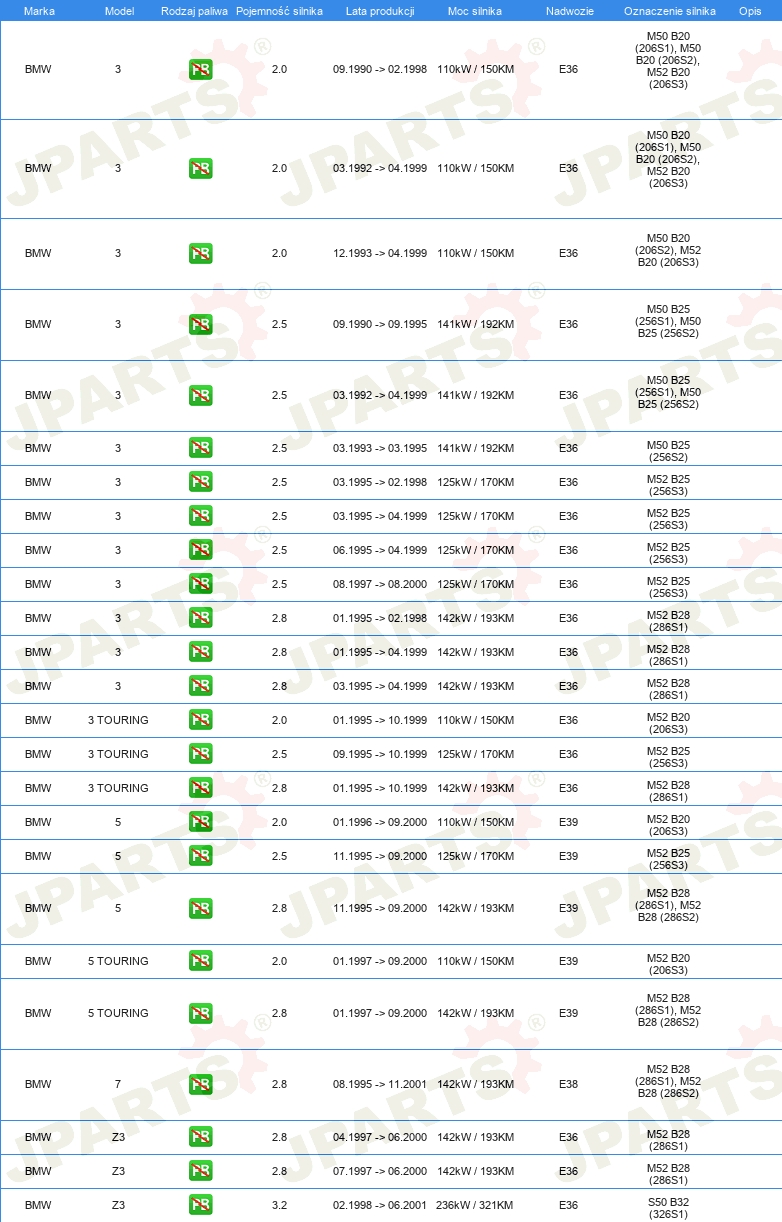Image resolution: width=782 pixels, height=1222 pixels.
Task: Click the fuel icon in the 3 TOURING 2.5 row
Action: [x=200, y=754]
